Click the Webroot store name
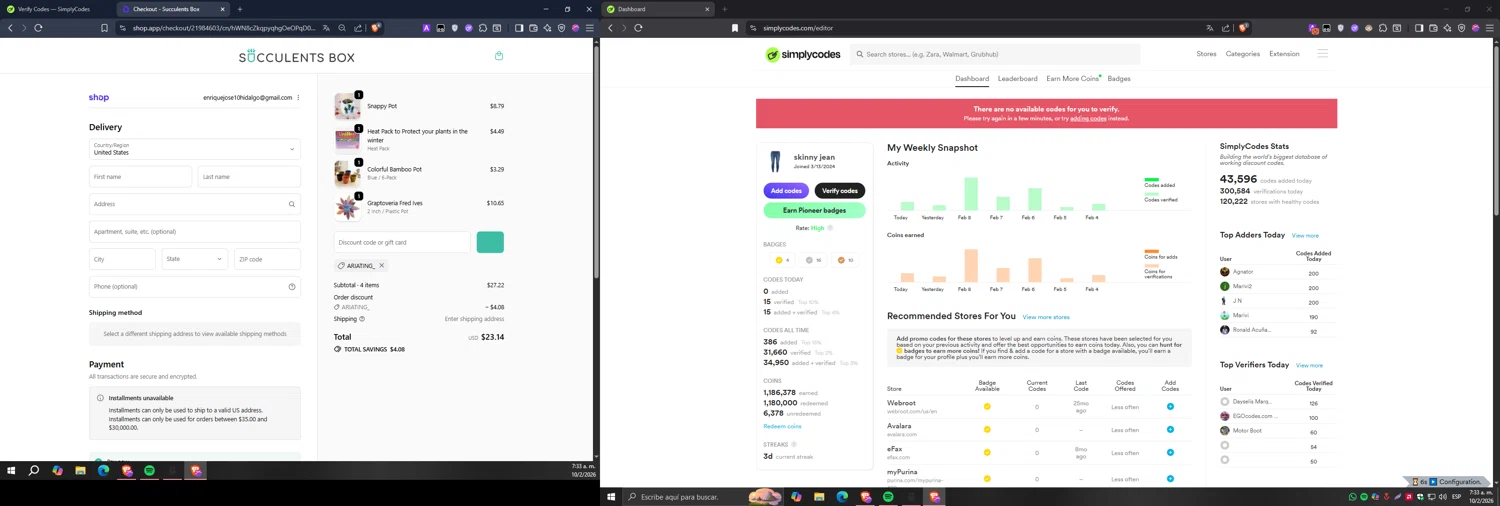The width and height of the screenshot is (1500, 506). coord(901,403)
